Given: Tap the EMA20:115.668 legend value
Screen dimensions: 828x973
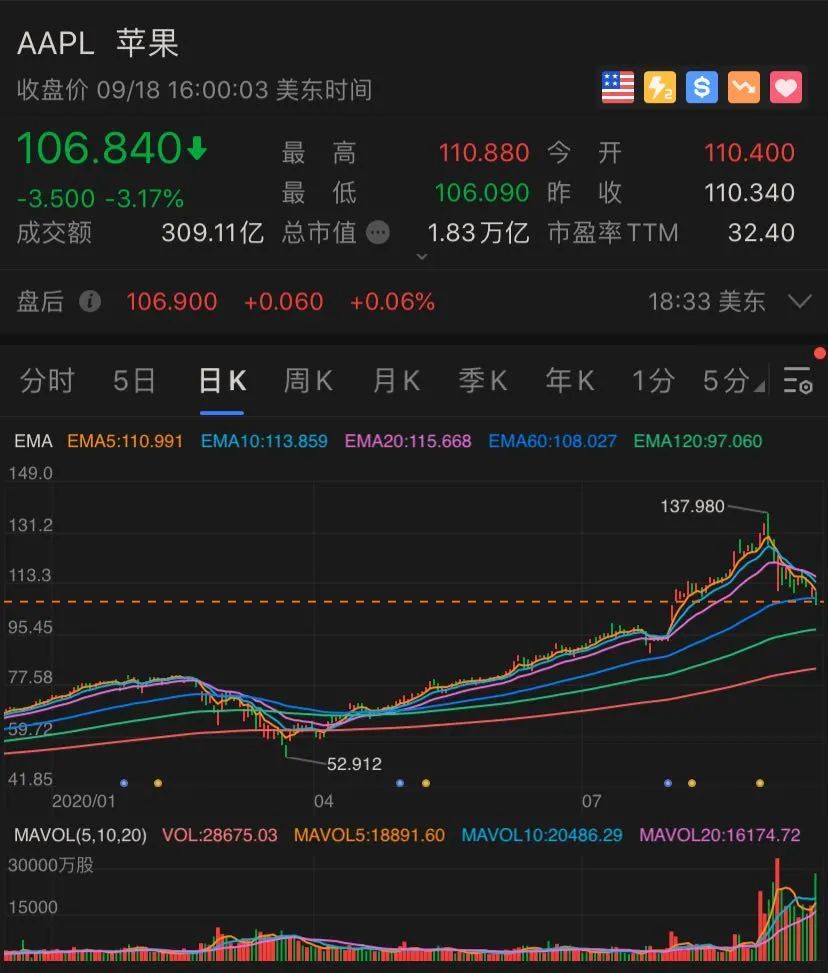Looking at the screenshot, I should point(408,441).
